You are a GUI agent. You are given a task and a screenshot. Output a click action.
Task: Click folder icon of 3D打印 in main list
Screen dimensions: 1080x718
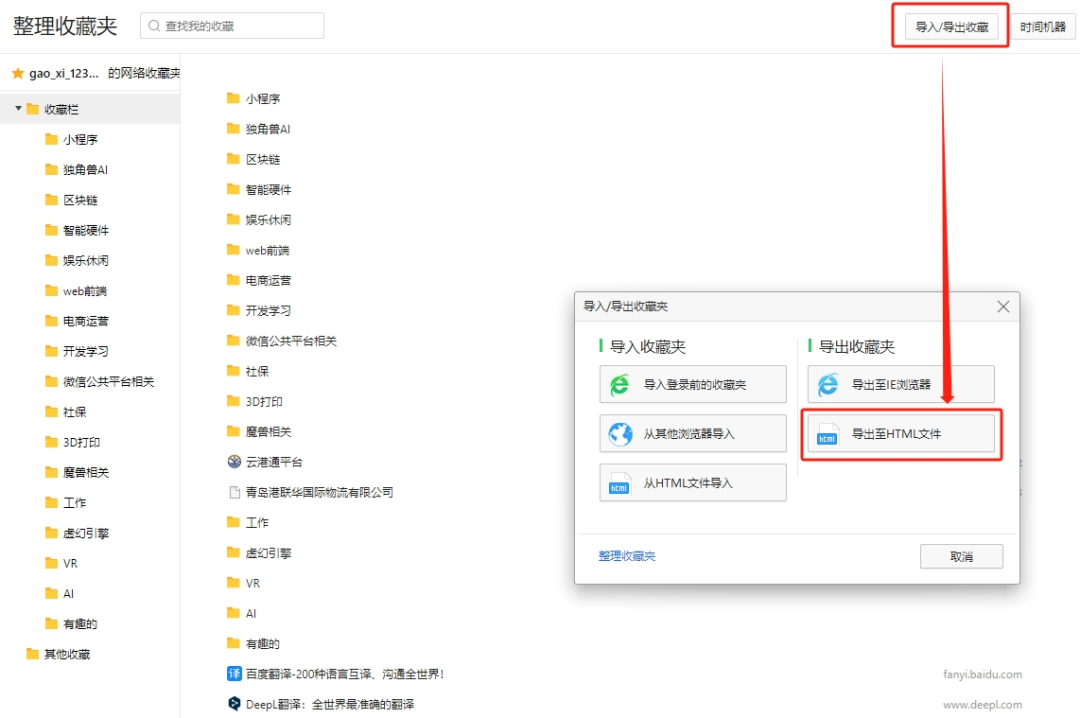coord(233,402)
